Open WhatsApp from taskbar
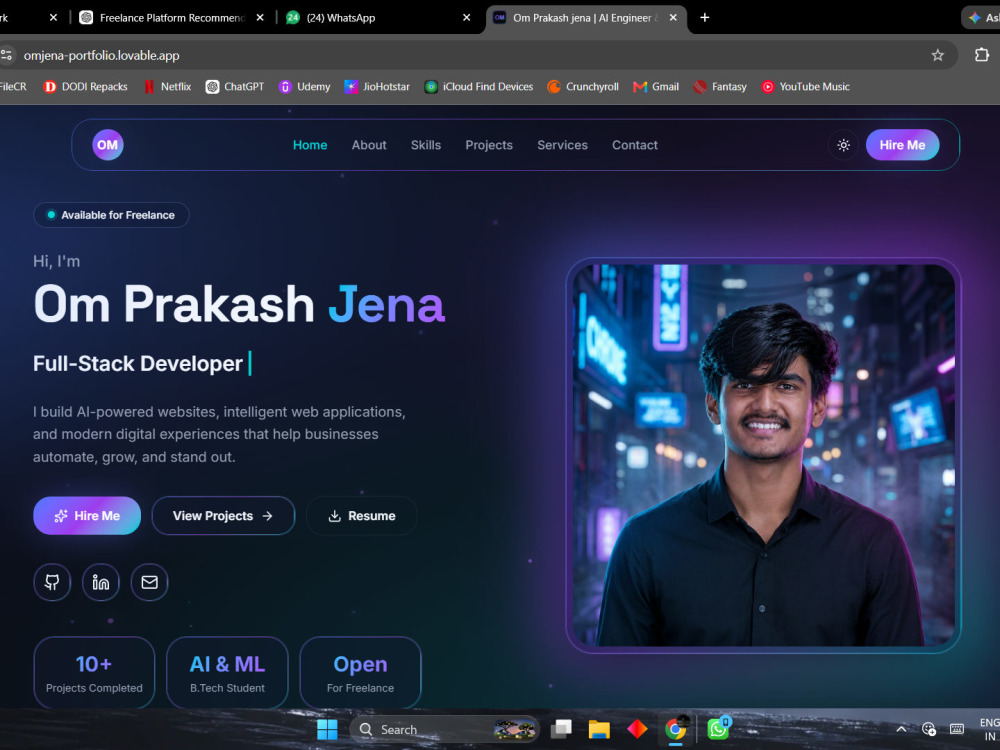Image resolution: width=1000 pixels, height=750 pixels. tap(718, 729)
